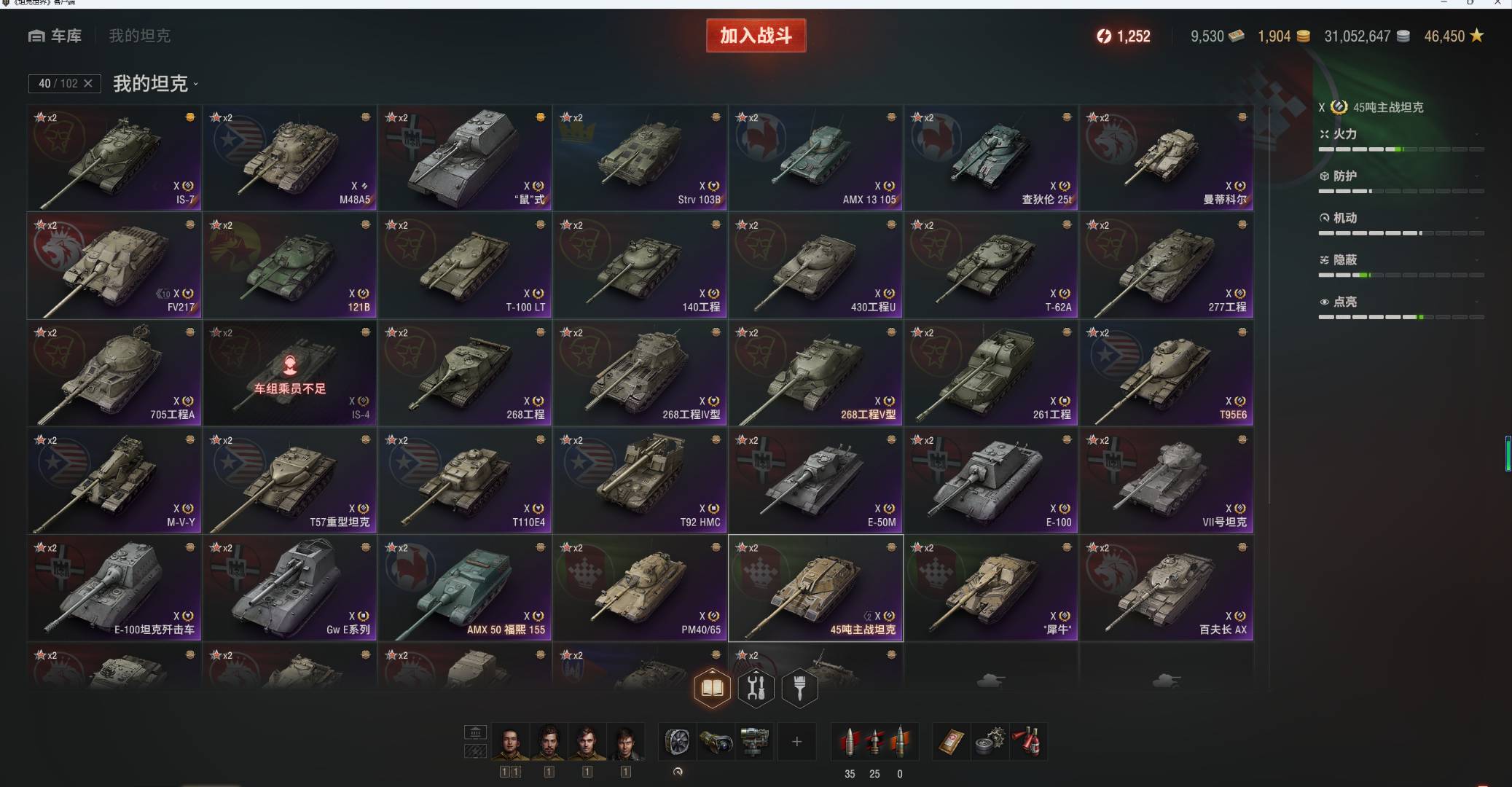The width and height of the screenshot is (1512, 787).
Task: Click the barracks icon beside crew portraits
Action: (x=475, y=732)
